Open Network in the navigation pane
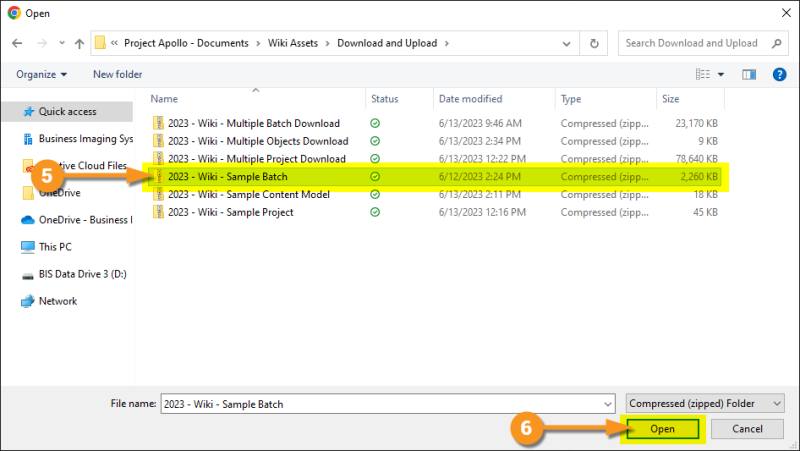This screenshot has height=451, width=800. pyautogui.click(x=57, y=301)
